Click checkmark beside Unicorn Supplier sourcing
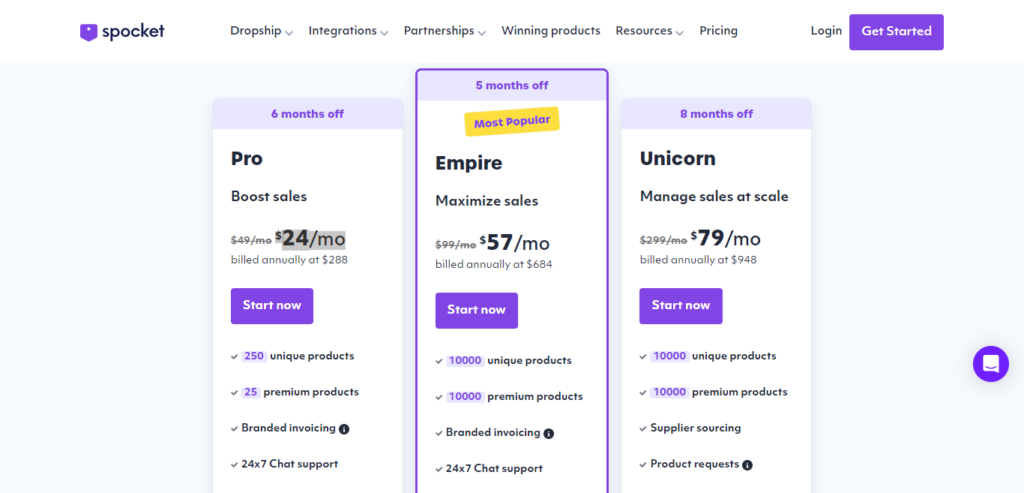Viewport: 1024px width, 493px height. [x=642, y=428]
